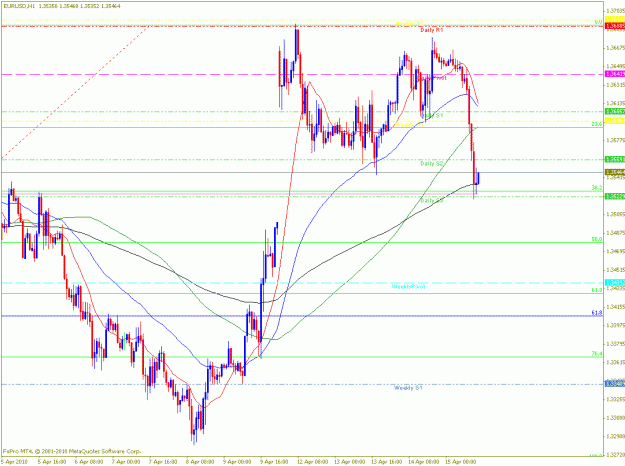Click the "15 Apr 00:00" time label
The height and width of the screenshot is (466, 625).
pyautogui.click(x=462, y=462)
